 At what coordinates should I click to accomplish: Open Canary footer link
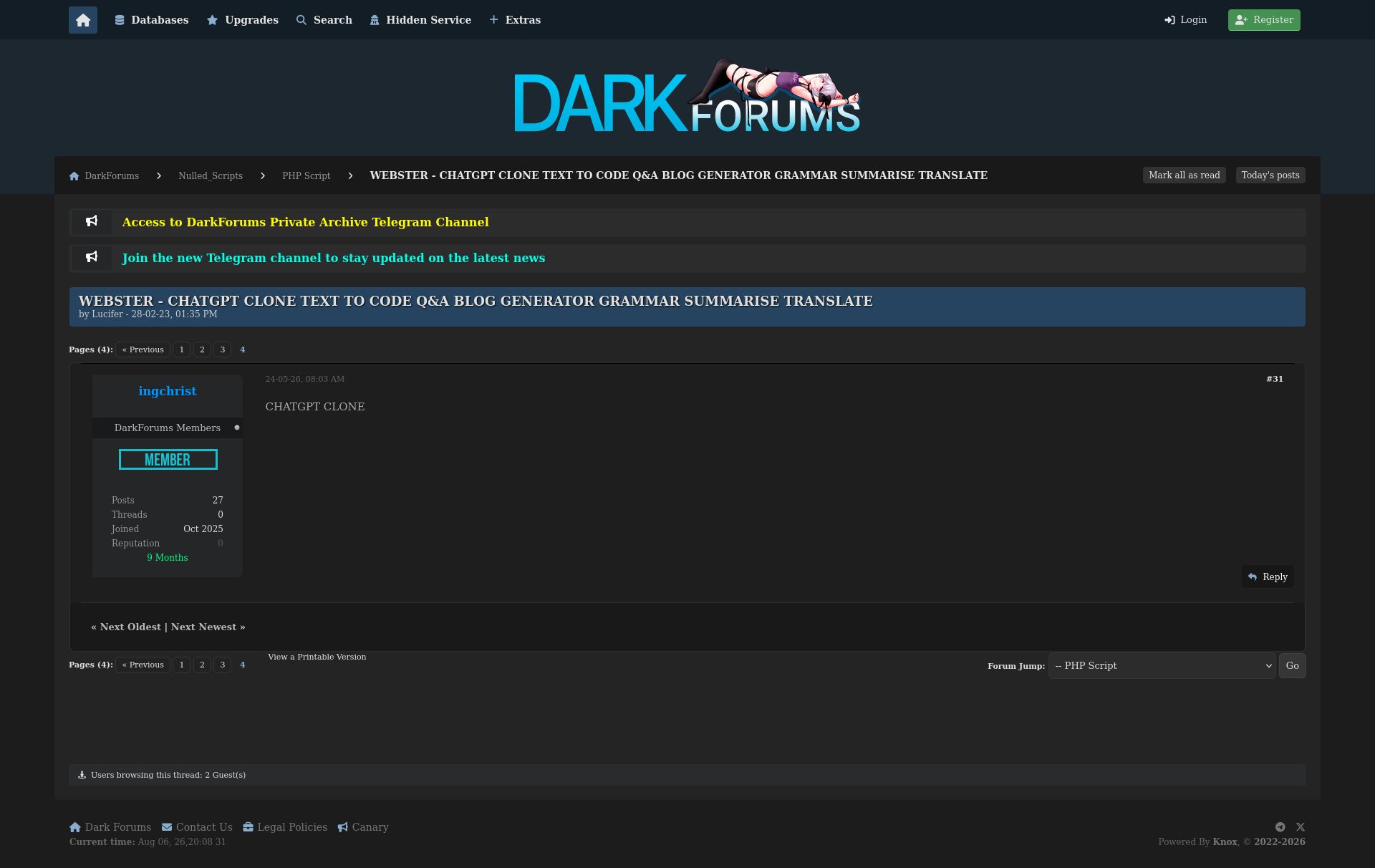pos(363,827)
